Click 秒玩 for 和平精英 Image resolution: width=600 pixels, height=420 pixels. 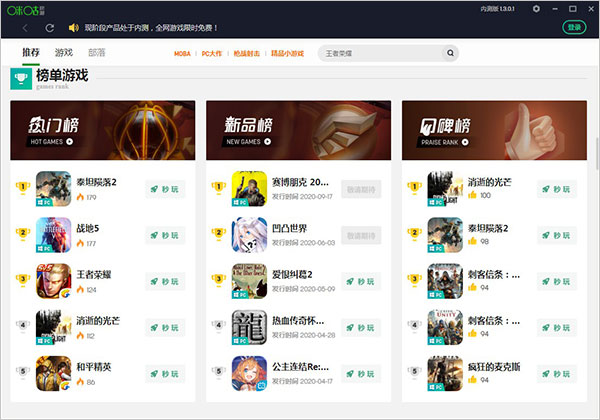165,374
